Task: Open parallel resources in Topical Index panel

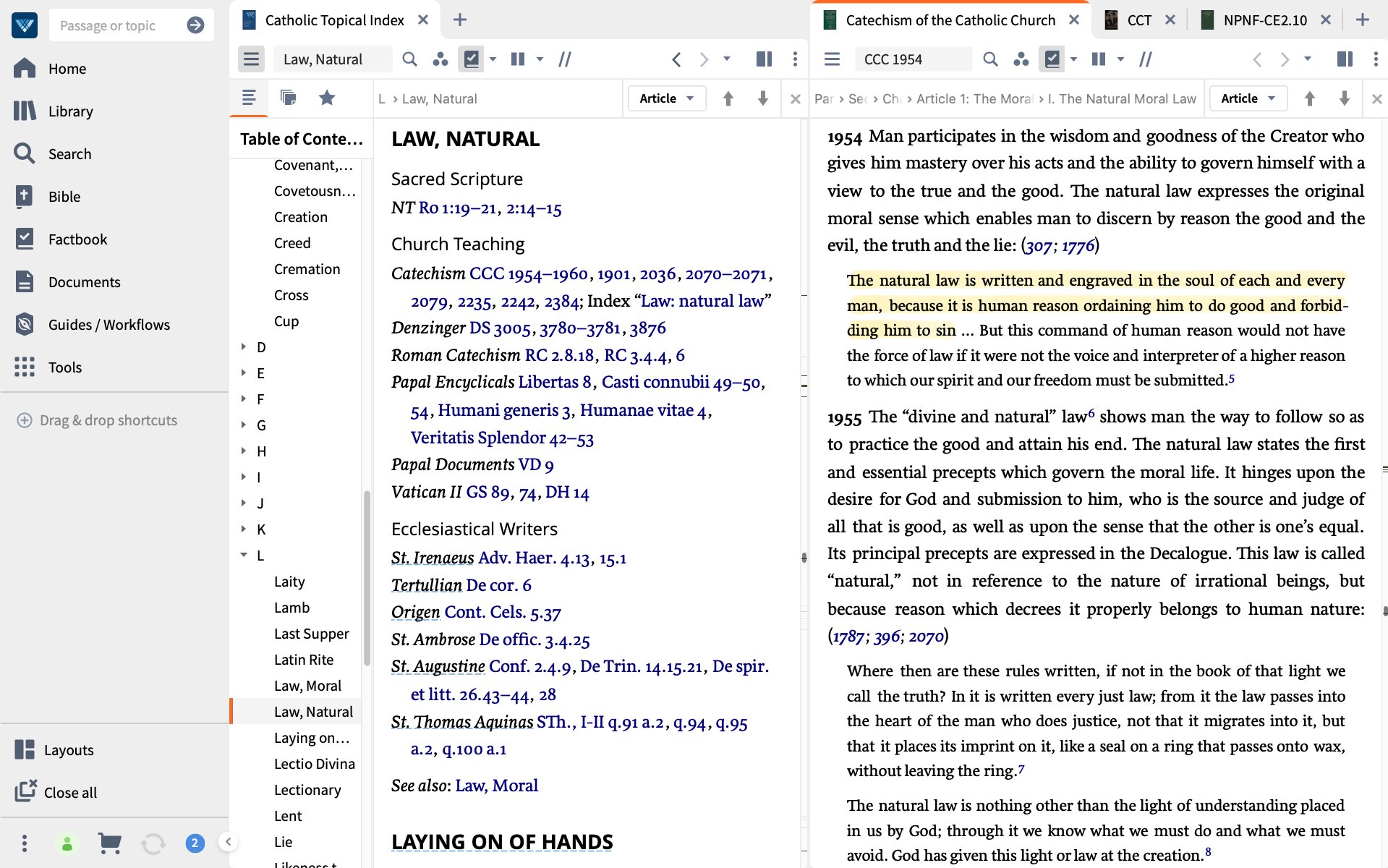Action: click(x=440, y=59)
